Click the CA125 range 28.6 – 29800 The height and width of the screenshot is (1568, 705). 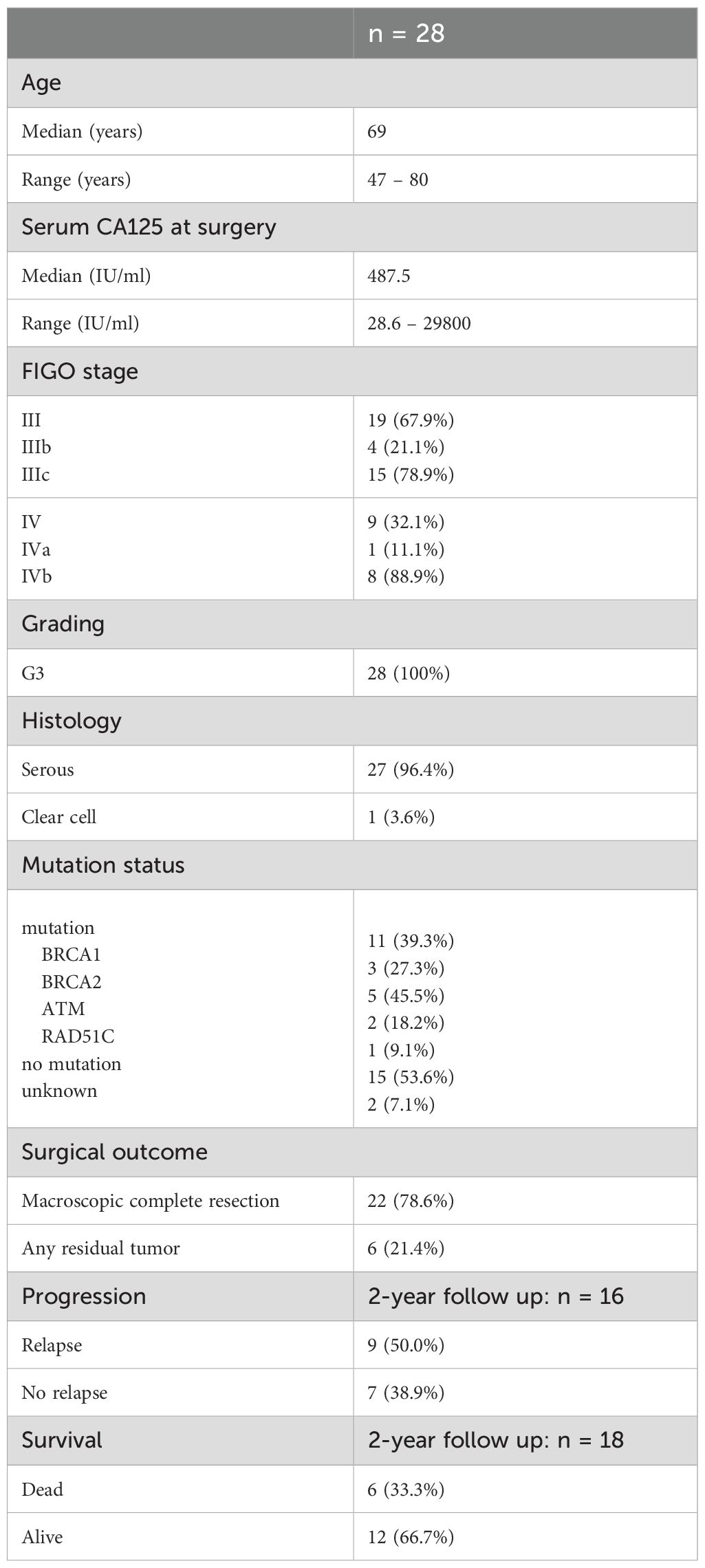(x=419, y=323)
